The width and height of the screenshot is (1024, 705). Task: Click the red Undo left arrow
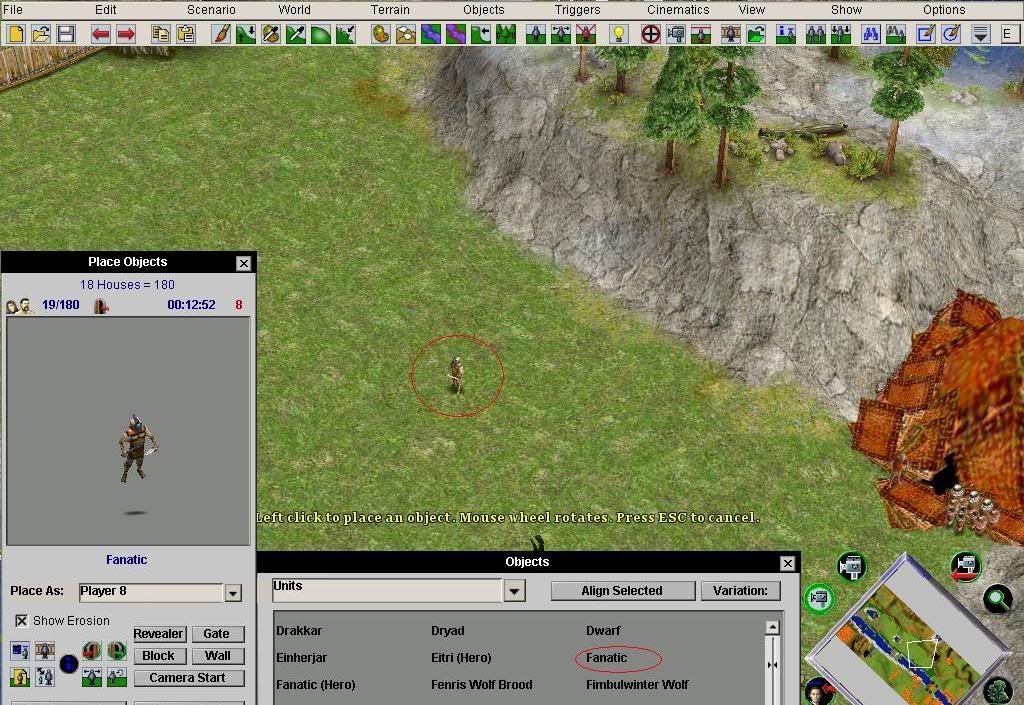pyautogui.click(x=101, y=34)
